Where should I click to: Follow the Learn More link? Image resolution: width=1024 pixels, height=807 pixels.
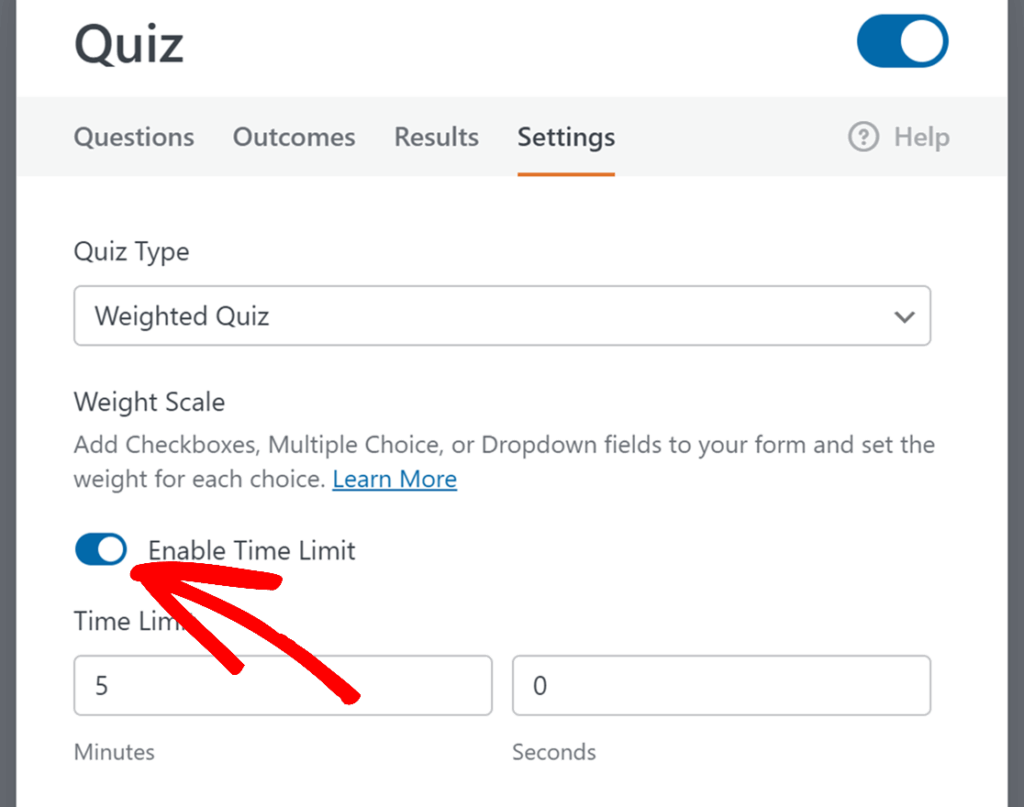pyautogui.click(x=394, y=479)
